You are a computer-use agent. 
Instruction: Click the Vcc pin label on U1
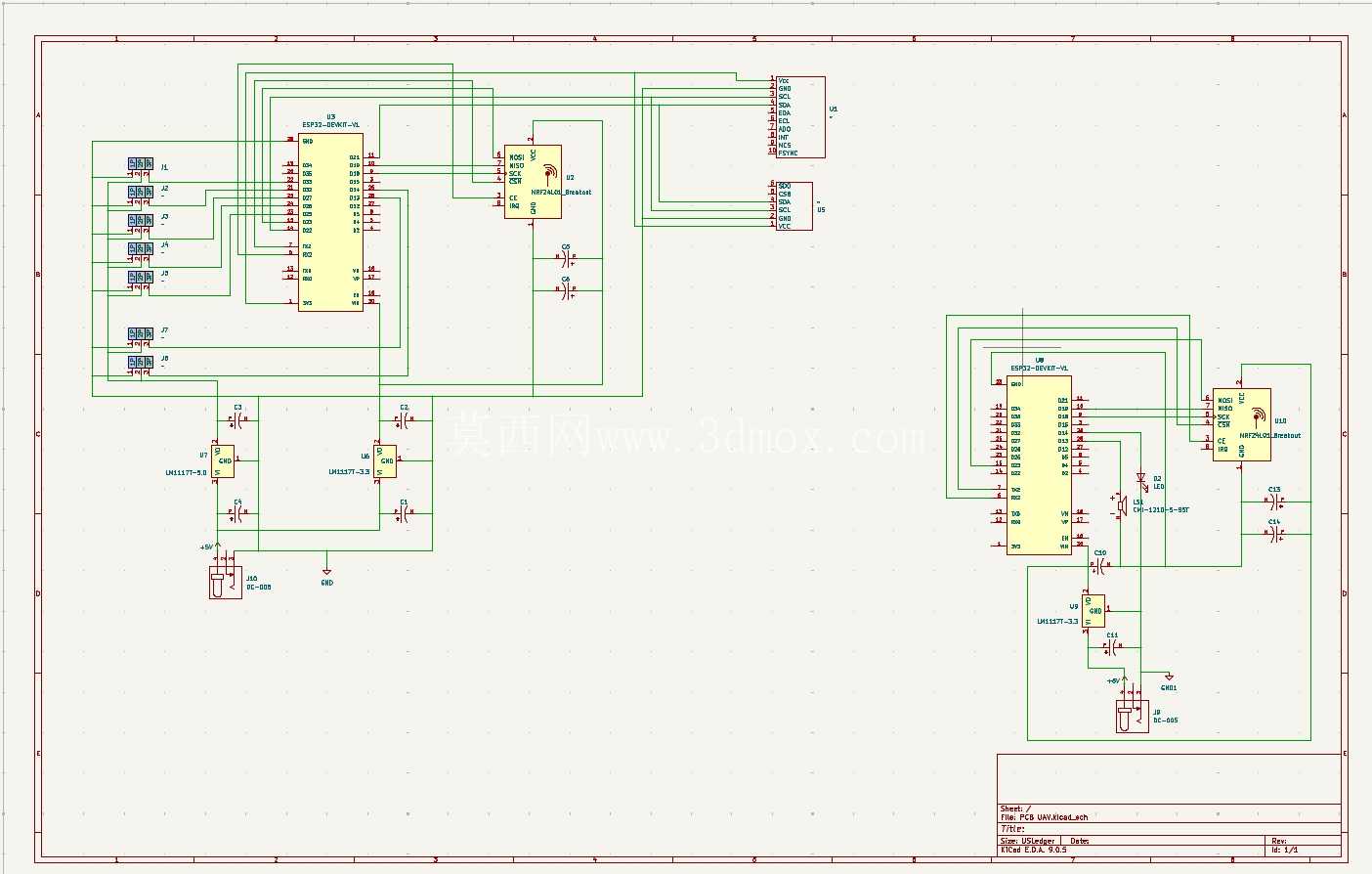click(x=784, y=80)
